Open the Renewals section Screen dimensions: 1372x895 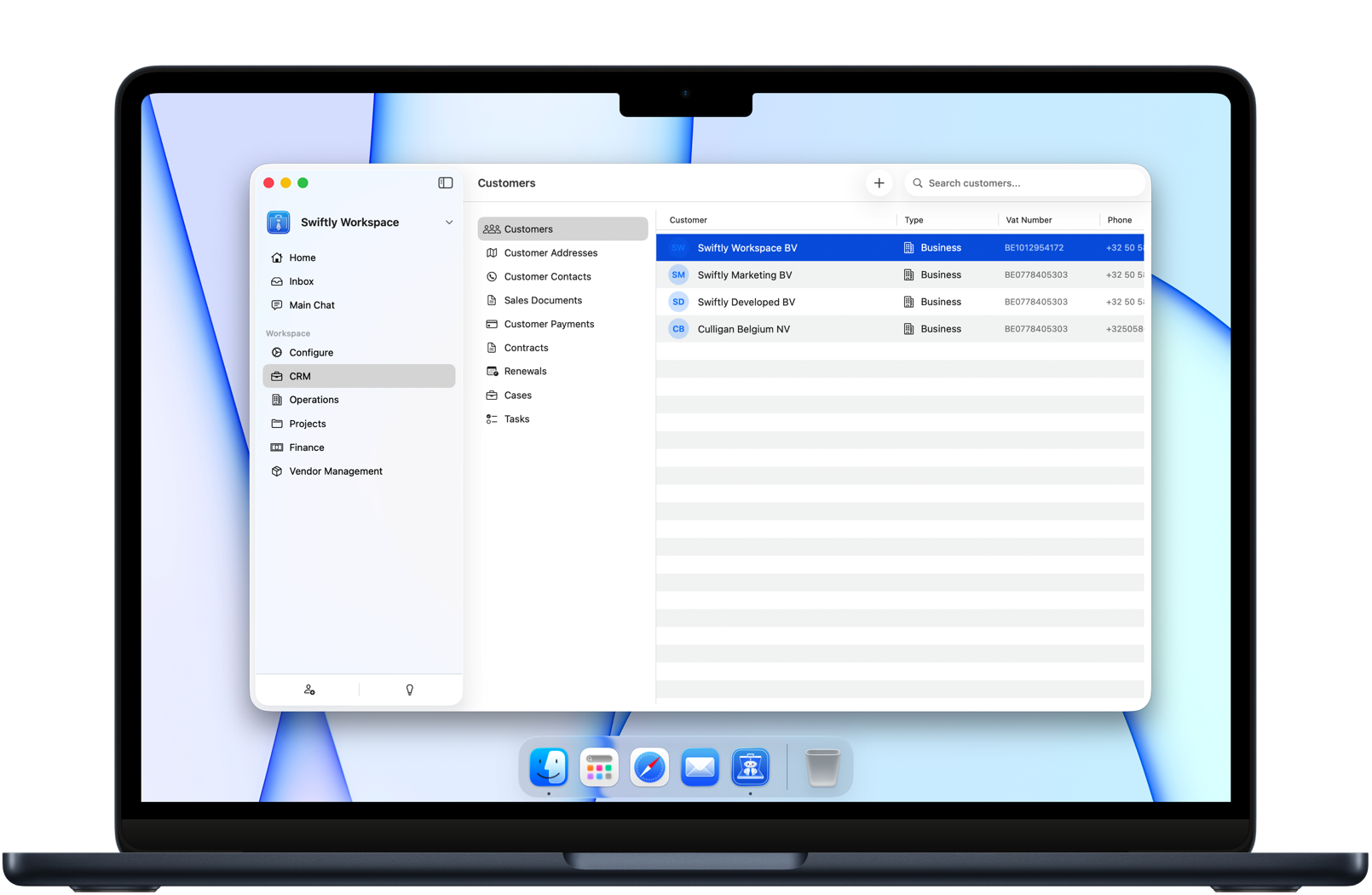coord(525,372)
